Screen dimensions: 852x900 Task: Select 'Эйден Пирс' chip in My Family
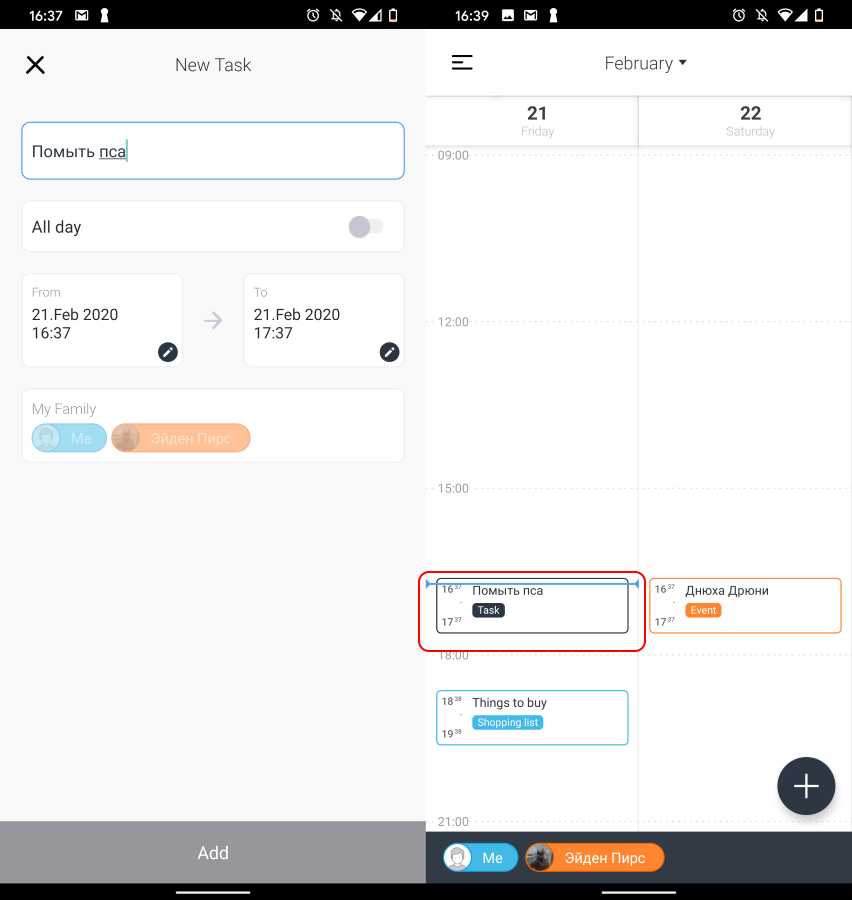tap(181, 438)
